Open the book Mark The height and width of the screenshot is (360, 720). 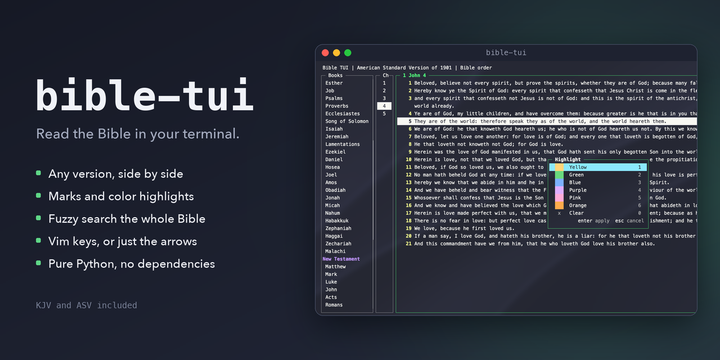(331, 274)
